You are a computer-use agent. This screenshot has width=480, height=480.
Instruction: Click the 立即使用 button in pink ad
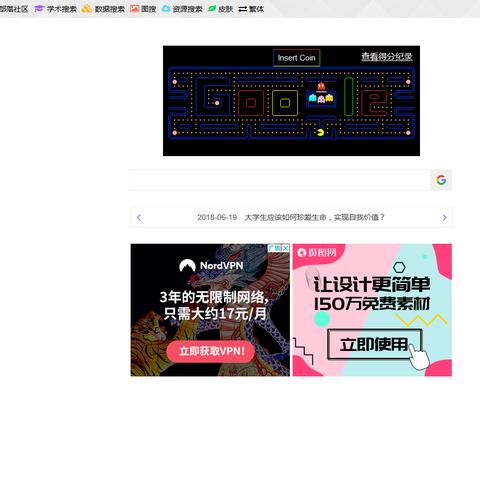(374, 344)
